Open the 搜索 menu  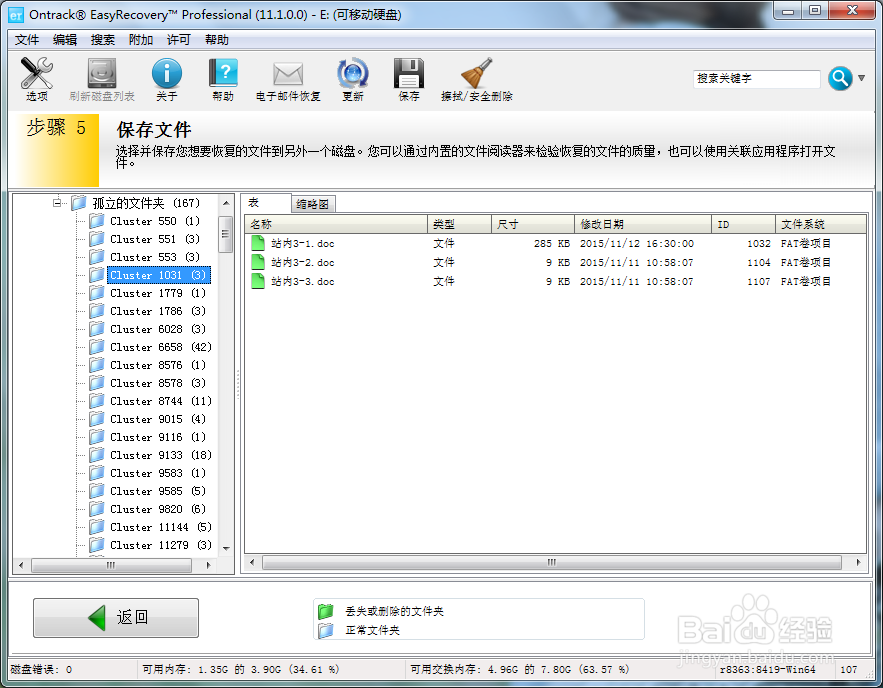(102, 39)
